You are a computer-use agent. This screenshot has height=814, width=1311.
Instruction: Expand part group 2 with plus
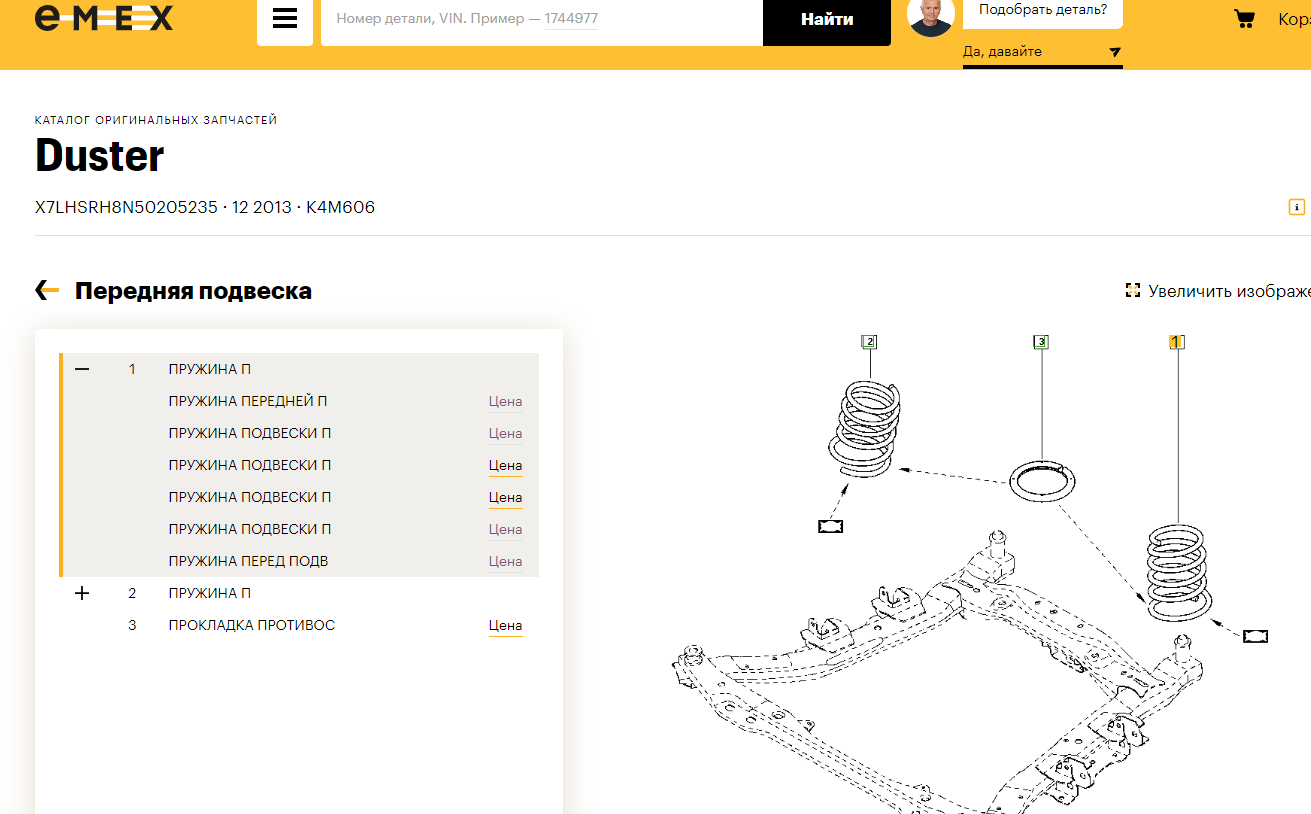coord(82,593)
